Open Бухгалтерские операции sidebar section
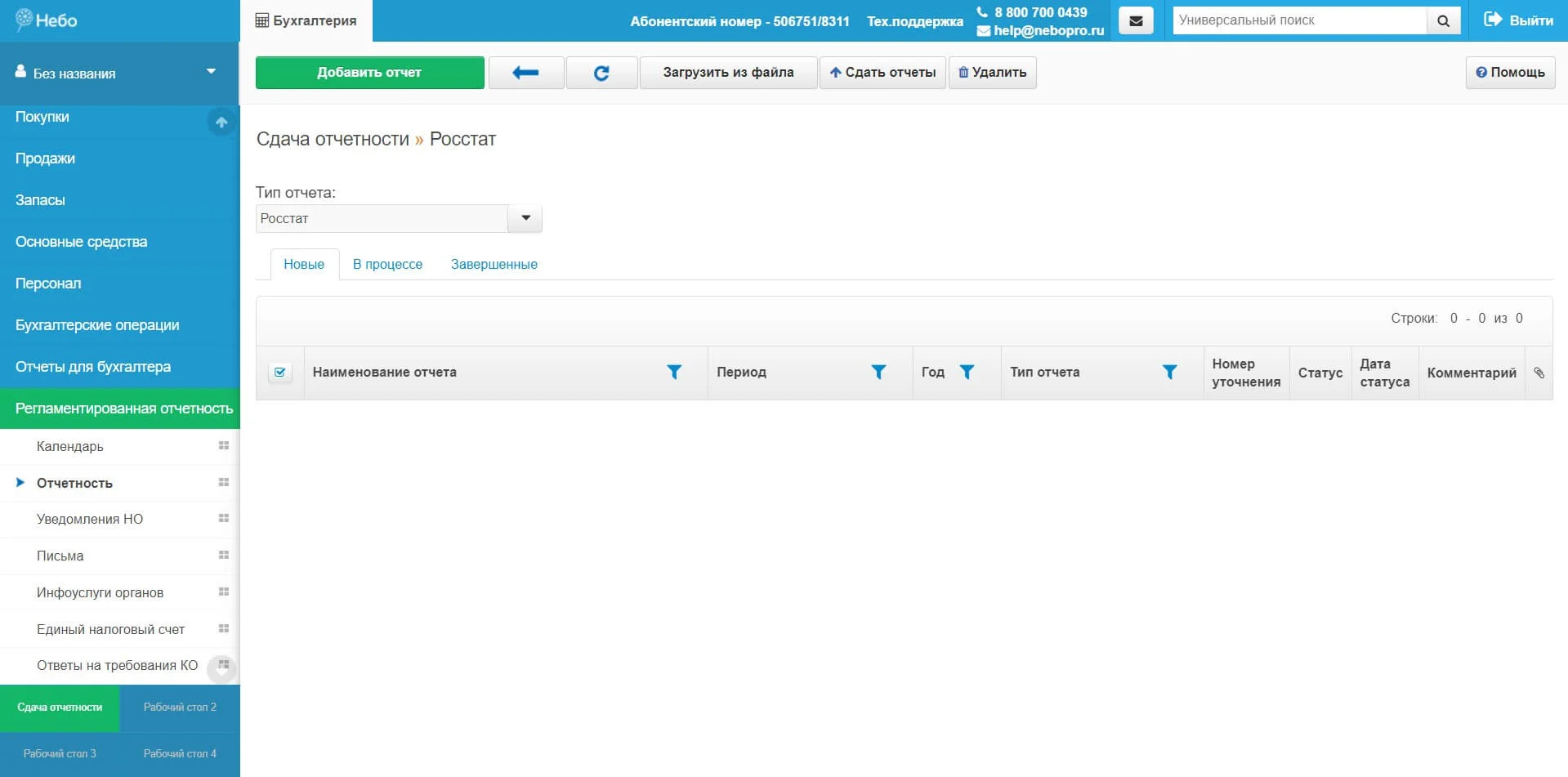The image size is (1568, 777). pos(97,325)
